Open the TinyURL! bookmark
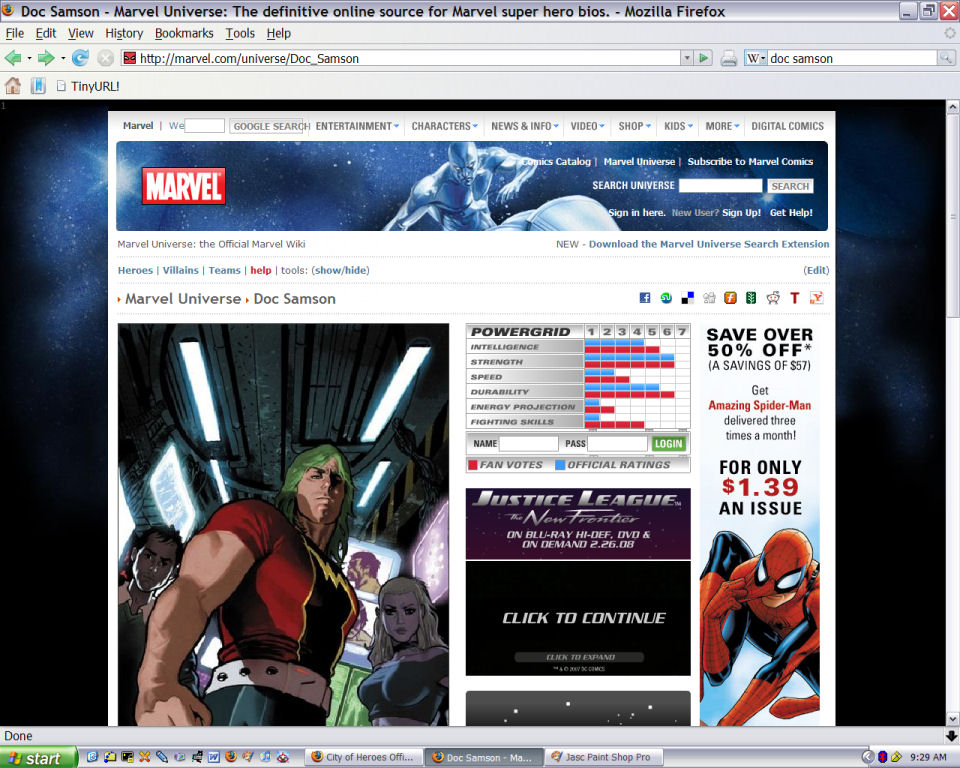 click(x=88, y=86)
